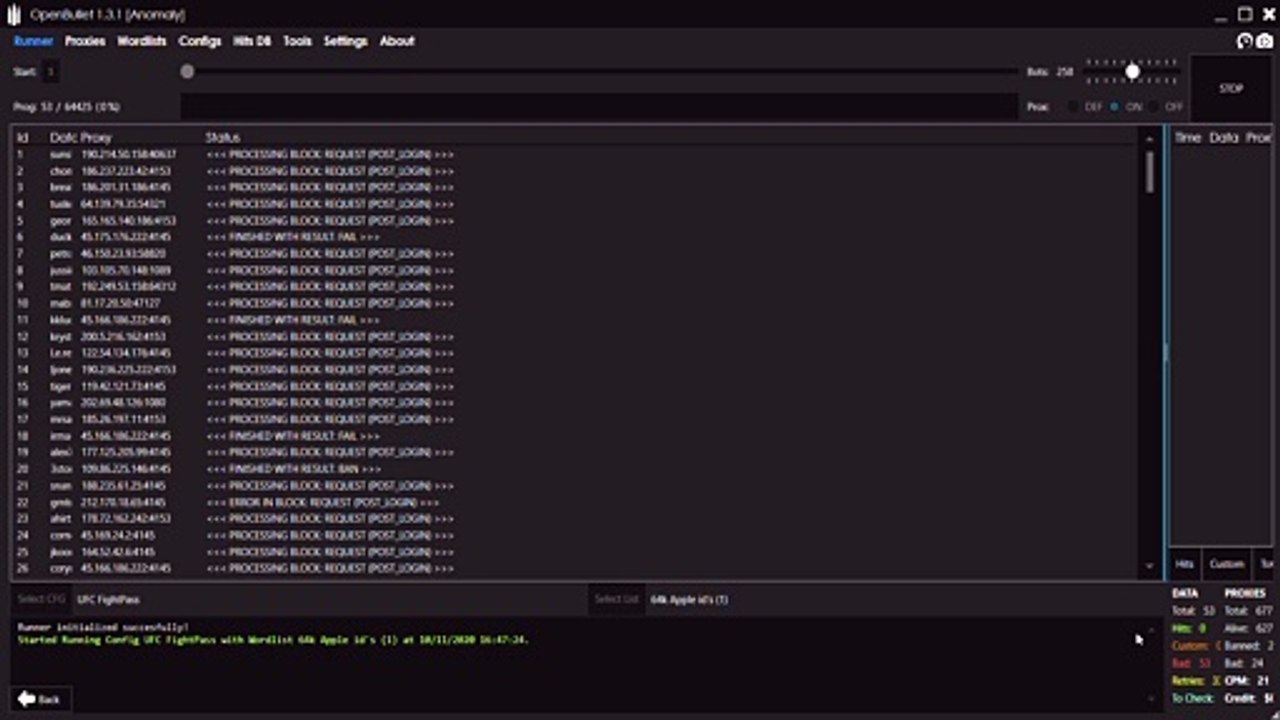This screenshot has height=720, width=1280.
Task: Click the Time column header in hits panel
Action: pyautogui.click(x=1187, y=137)
